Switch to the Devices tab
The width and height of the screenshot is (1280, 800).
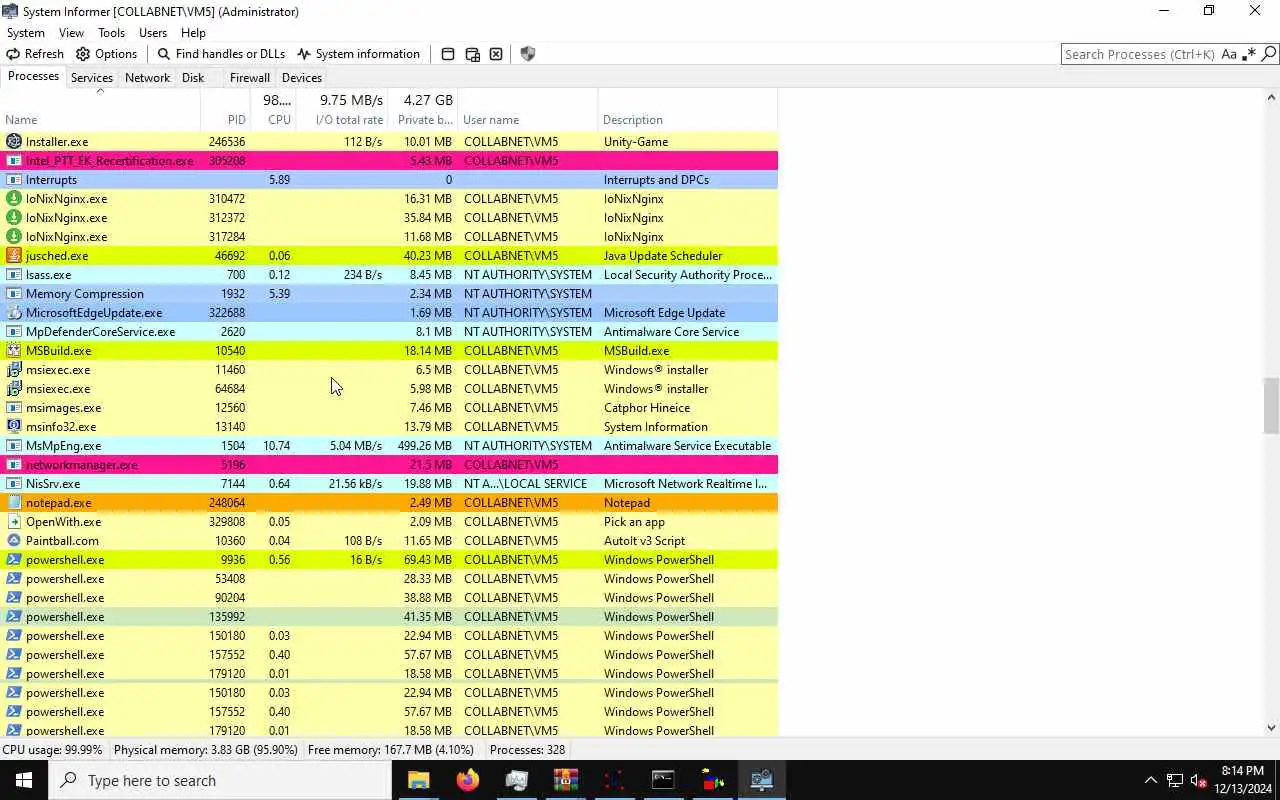[x=302, y=78]
